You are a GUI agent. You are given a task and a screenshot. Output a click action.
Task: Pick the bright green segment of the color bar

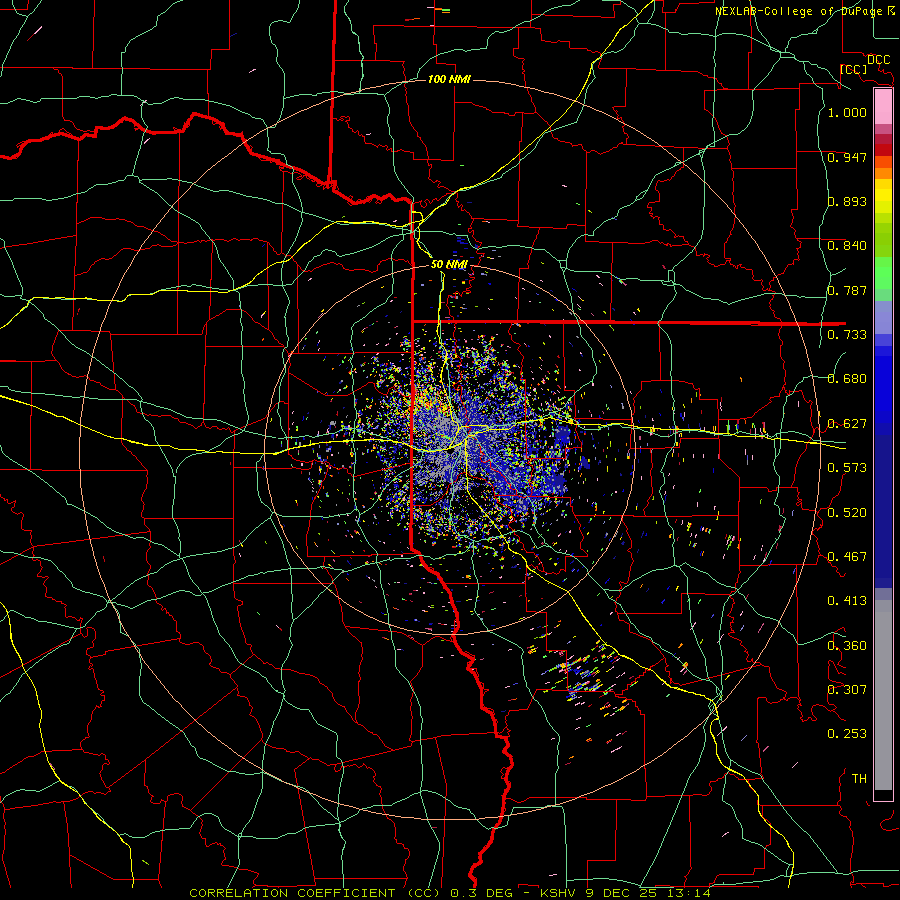click(883, 273)
